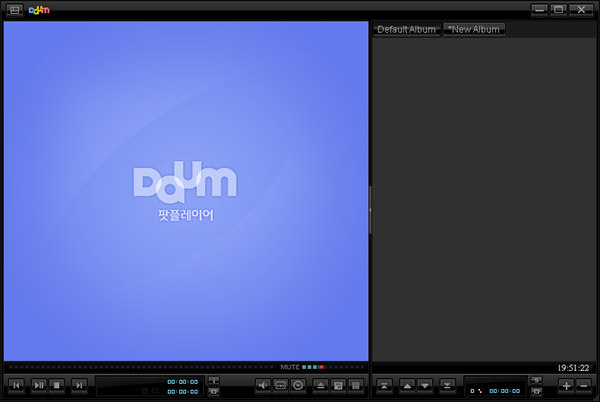Click the 19:51:22 clock text
Image resolution: width=600 pixels, height=402 pixels.
573,368
